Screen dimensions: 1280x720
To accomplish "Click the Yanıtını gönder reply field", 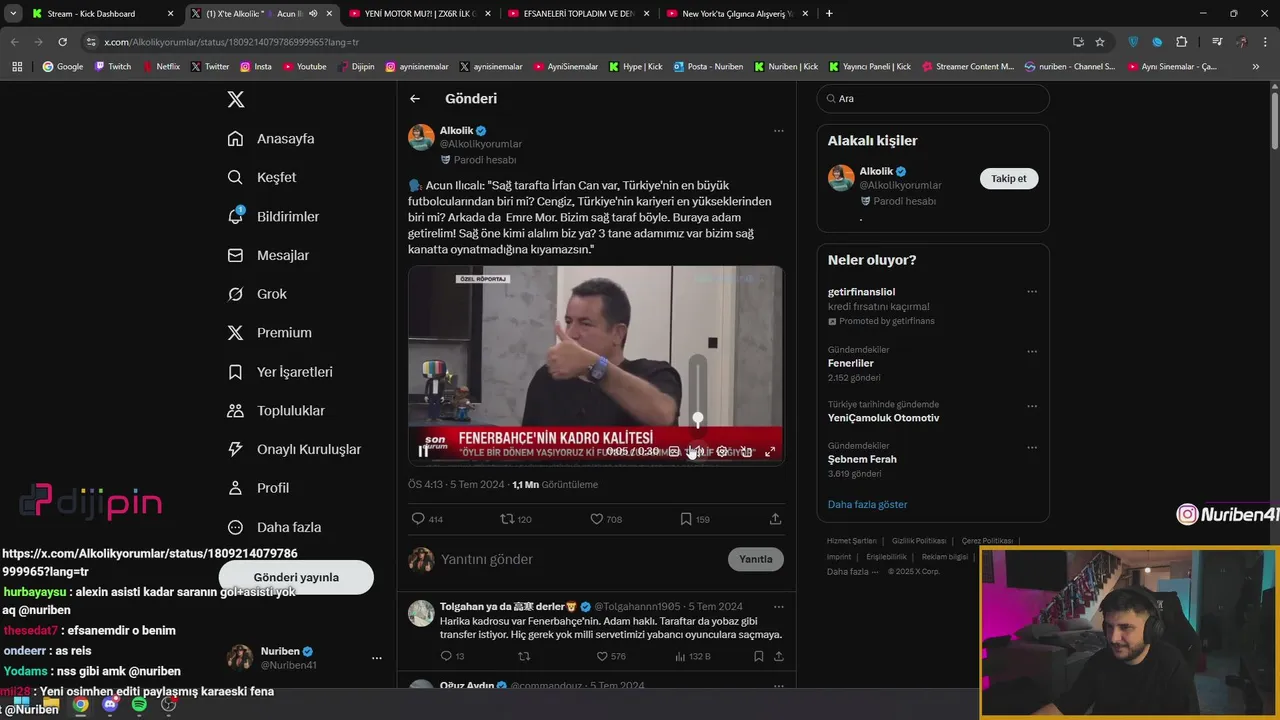I will (580, 559).
